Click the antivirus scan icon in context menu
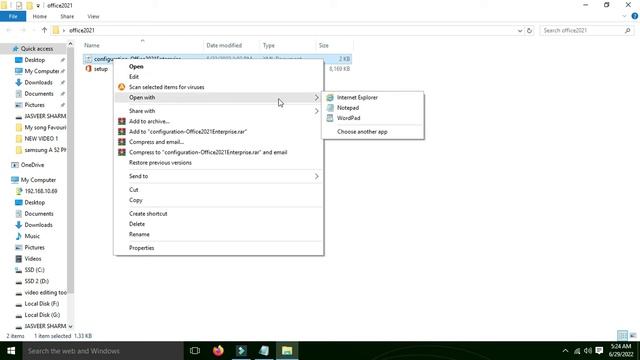Image resolution: width=640 pixels, height=360 pixels. point(122,87)
